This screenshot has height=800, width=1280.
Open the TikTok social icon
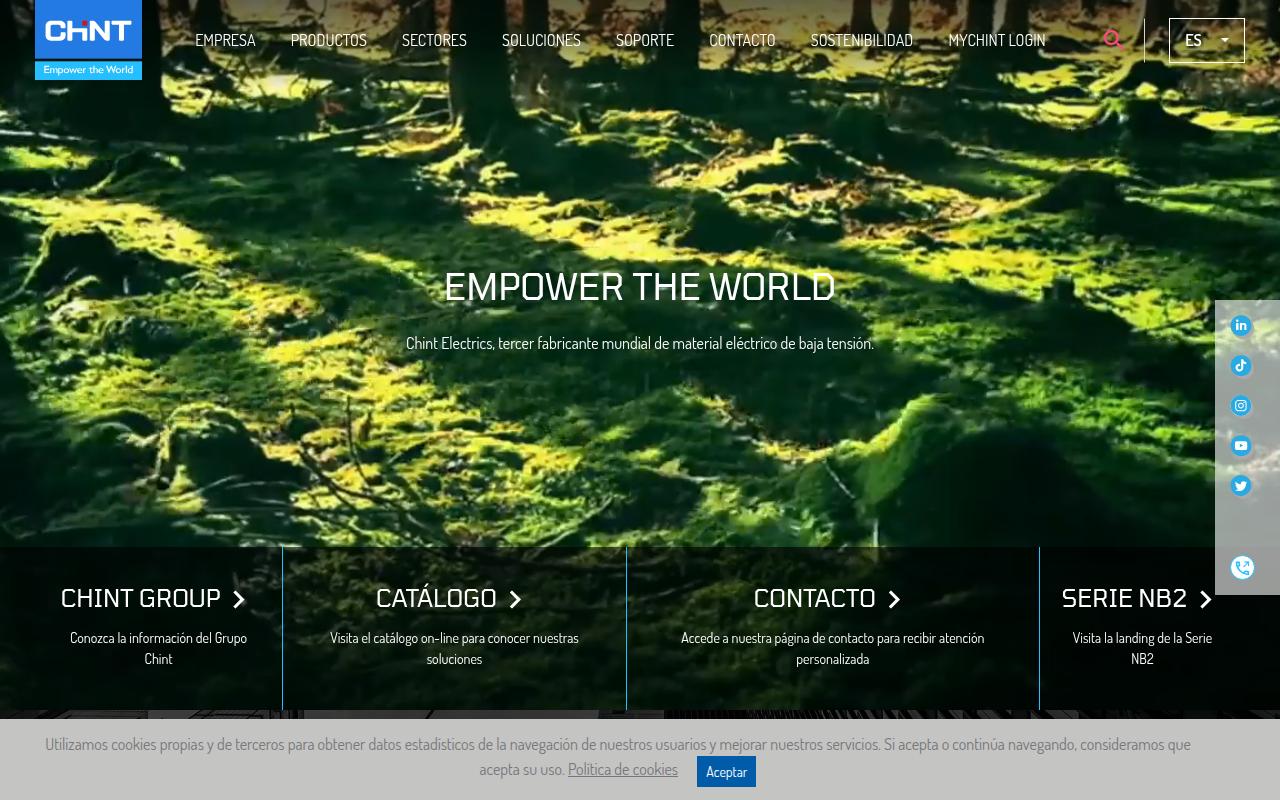coord(1241,366)
